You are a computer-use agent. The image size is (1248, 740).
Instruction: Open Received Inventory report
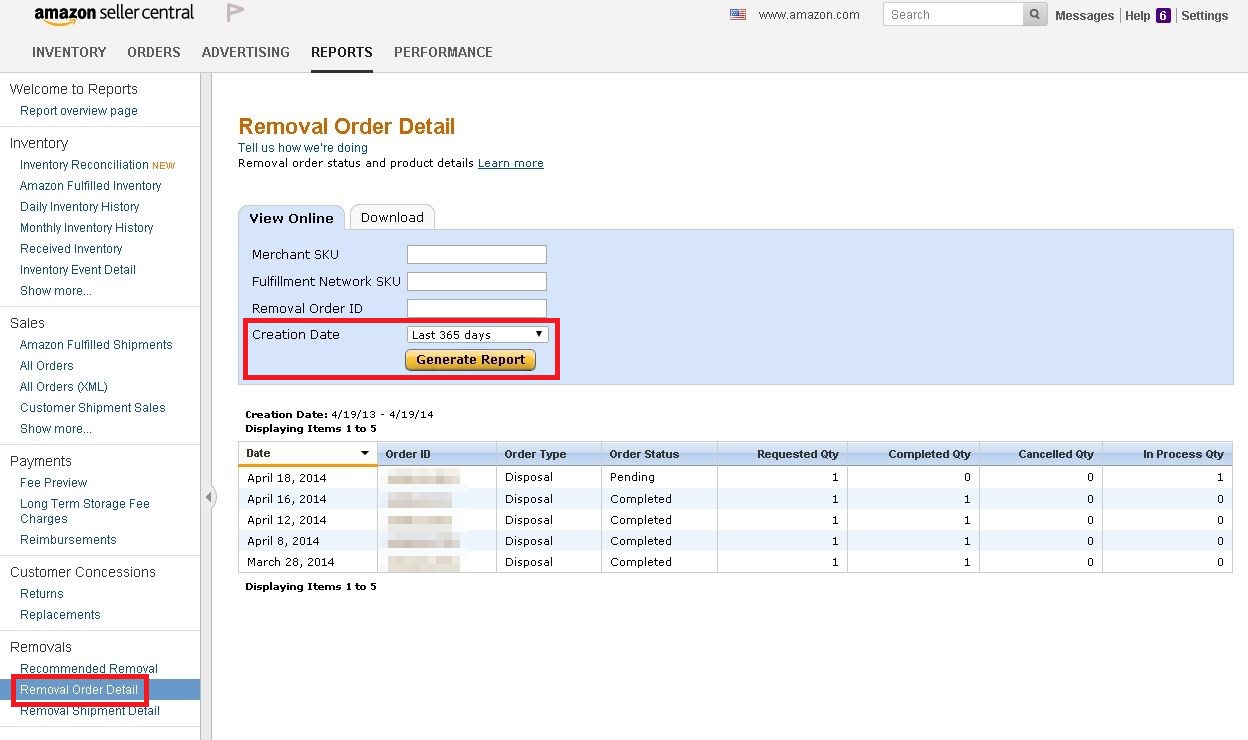[71, 249]
